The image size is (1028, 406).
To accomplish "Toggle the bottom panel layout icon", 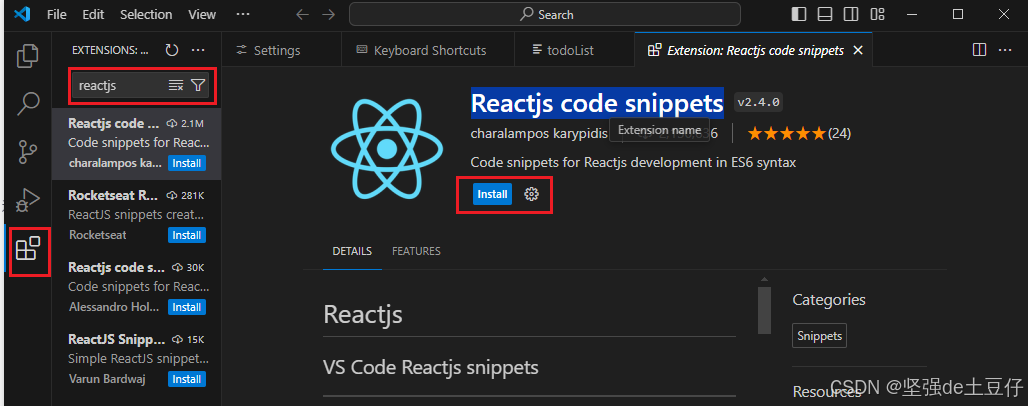I will click(x=825, y=14).
